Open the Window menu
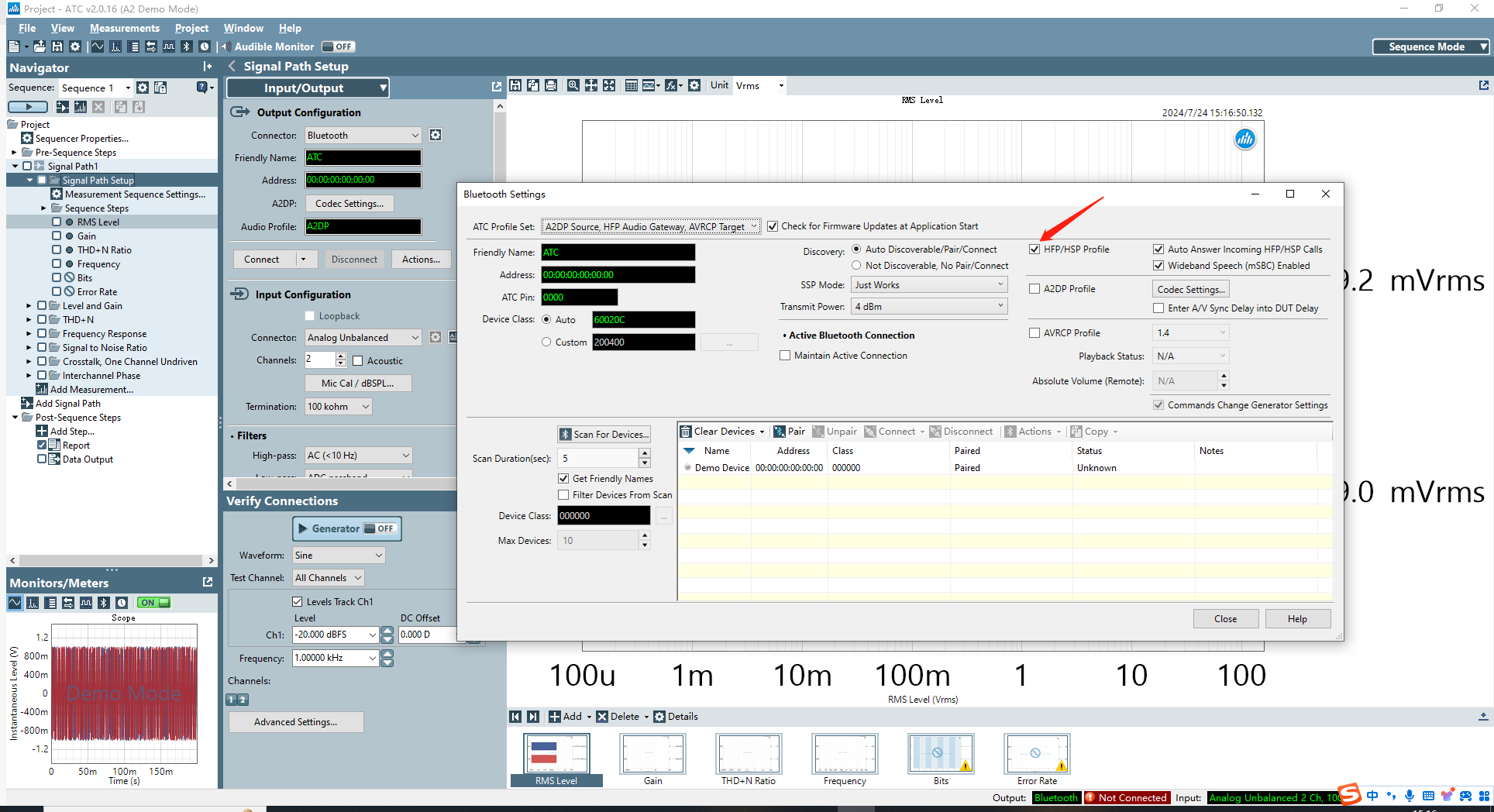This screenshot has height=812, width=1494. [x=243, y=28]
